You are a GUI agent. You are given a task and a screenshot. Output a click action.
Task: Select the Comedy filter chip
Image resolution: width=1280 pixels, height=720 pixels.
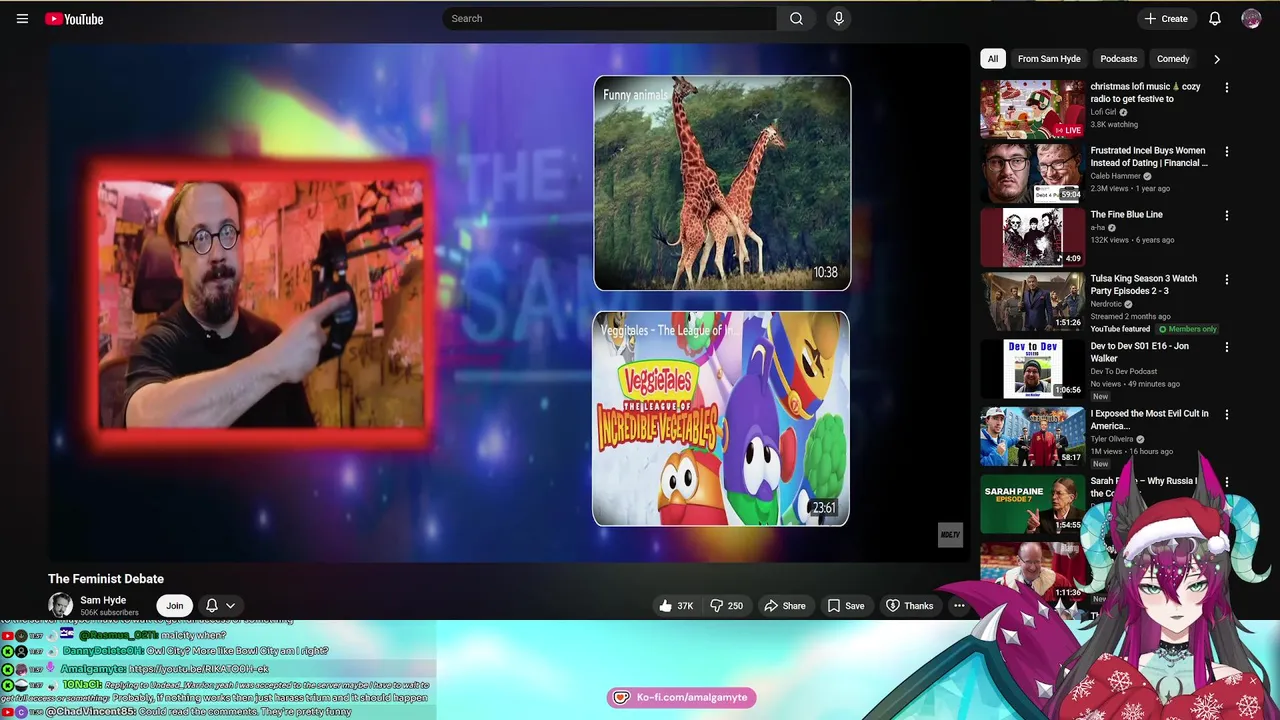1173,59
